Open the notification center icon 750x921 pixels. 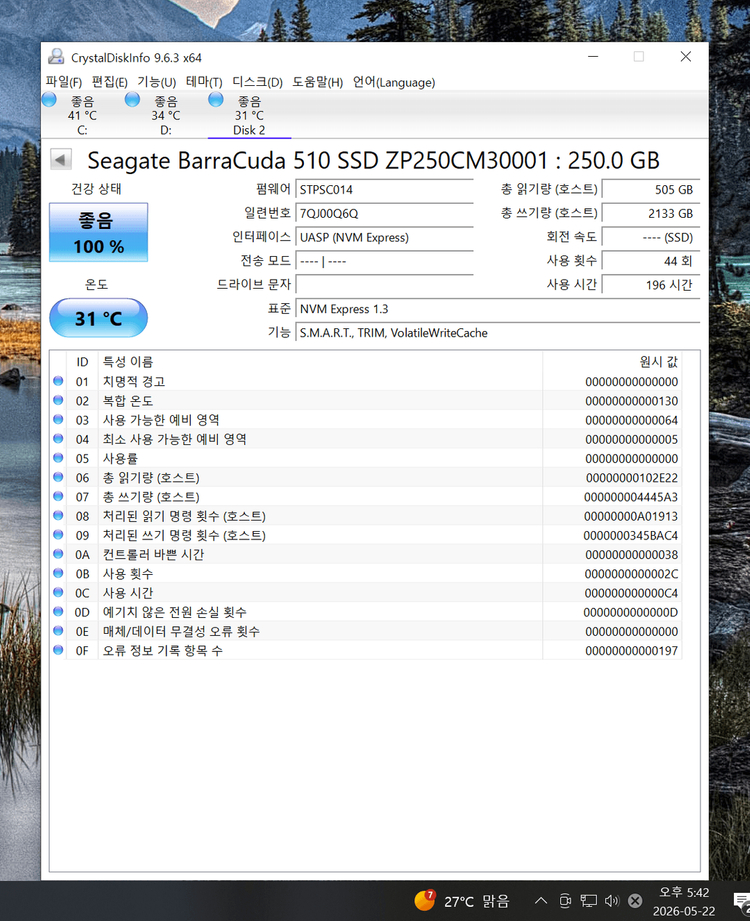(742, 901)
